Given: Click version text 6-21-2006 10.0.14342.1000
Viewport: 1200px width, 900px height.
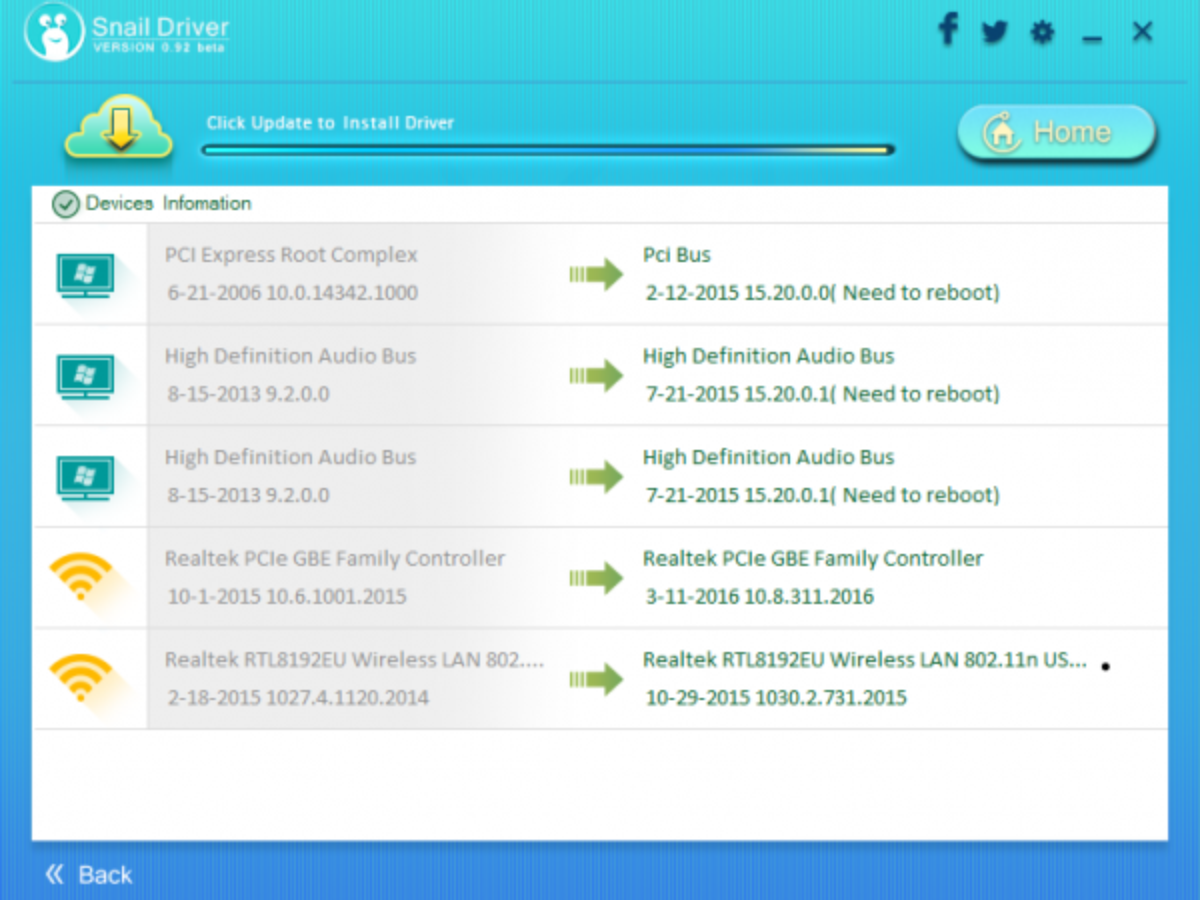Looking at the screenshot, I should tap(292, 293).
